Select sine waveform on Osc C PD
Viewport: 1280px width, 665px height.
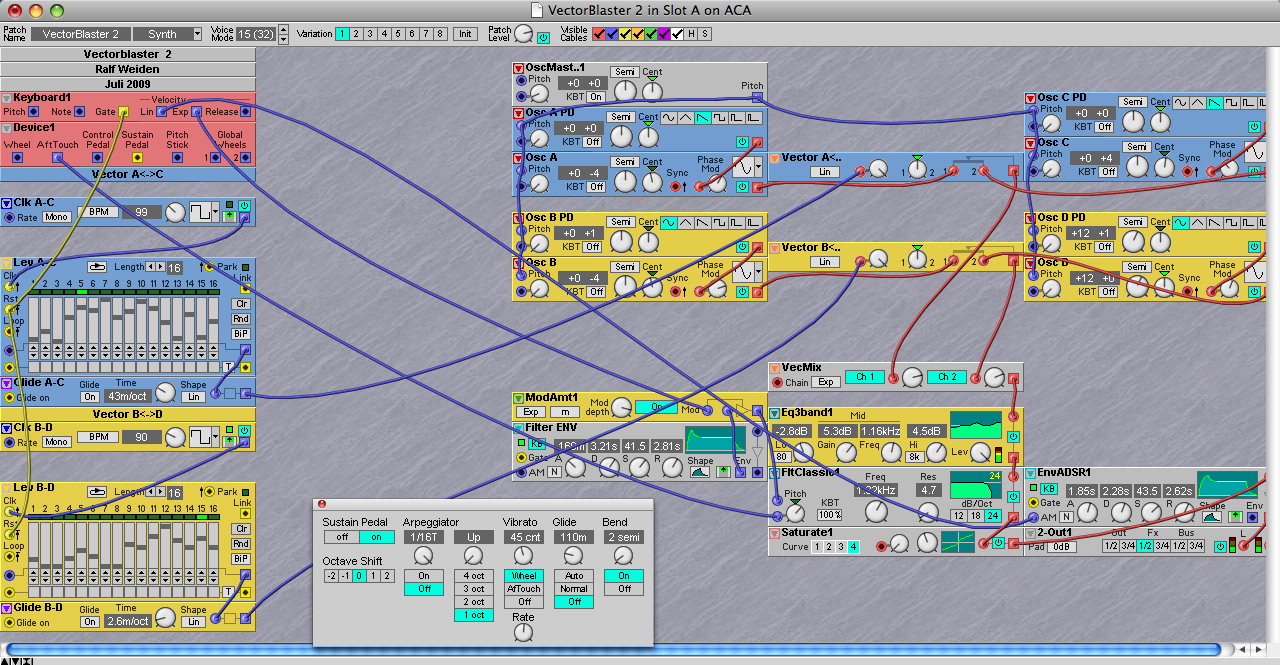1180,103
